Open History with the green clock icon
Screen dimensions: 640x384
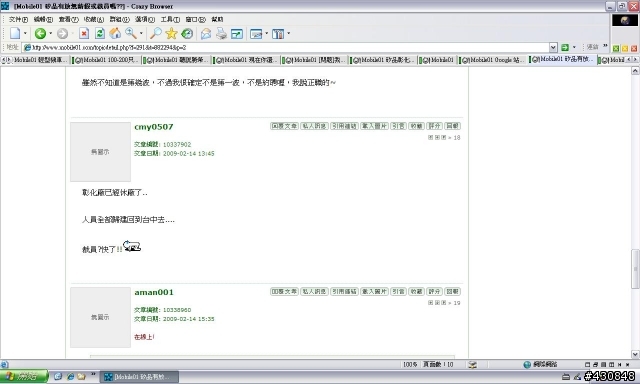[x=187, y=33]
